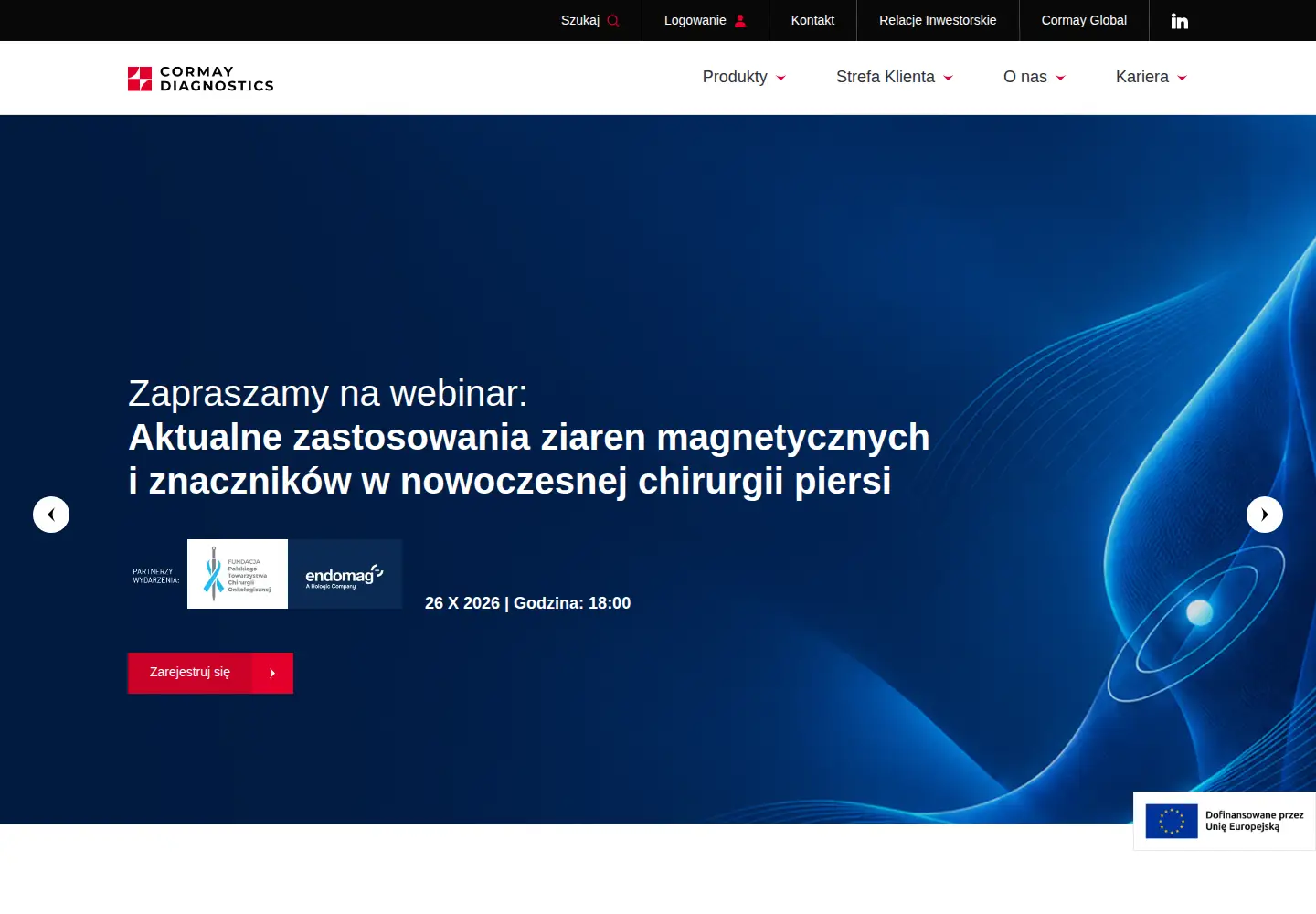Go to the Kontakt page
The width and height of the screenshot is (1316, 914).
(x=812, y=20)
